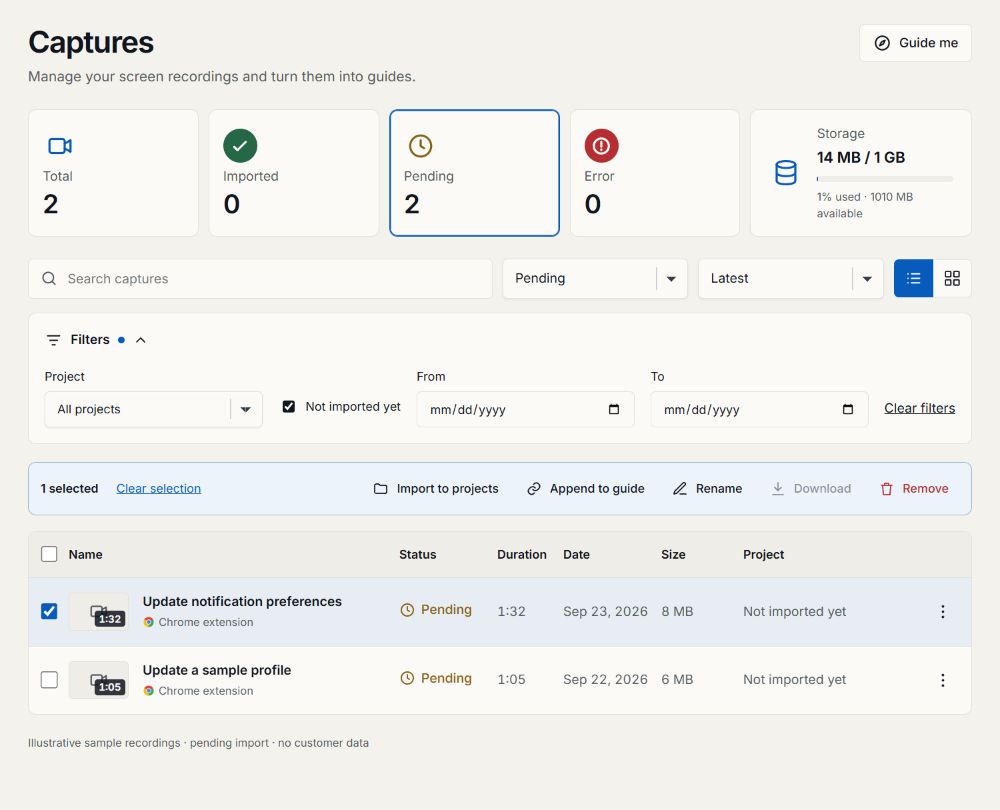The height and width of the screenshot is (810, 1000).
Task: Toggle the select-all checkbox in table header
Action: 49,554
